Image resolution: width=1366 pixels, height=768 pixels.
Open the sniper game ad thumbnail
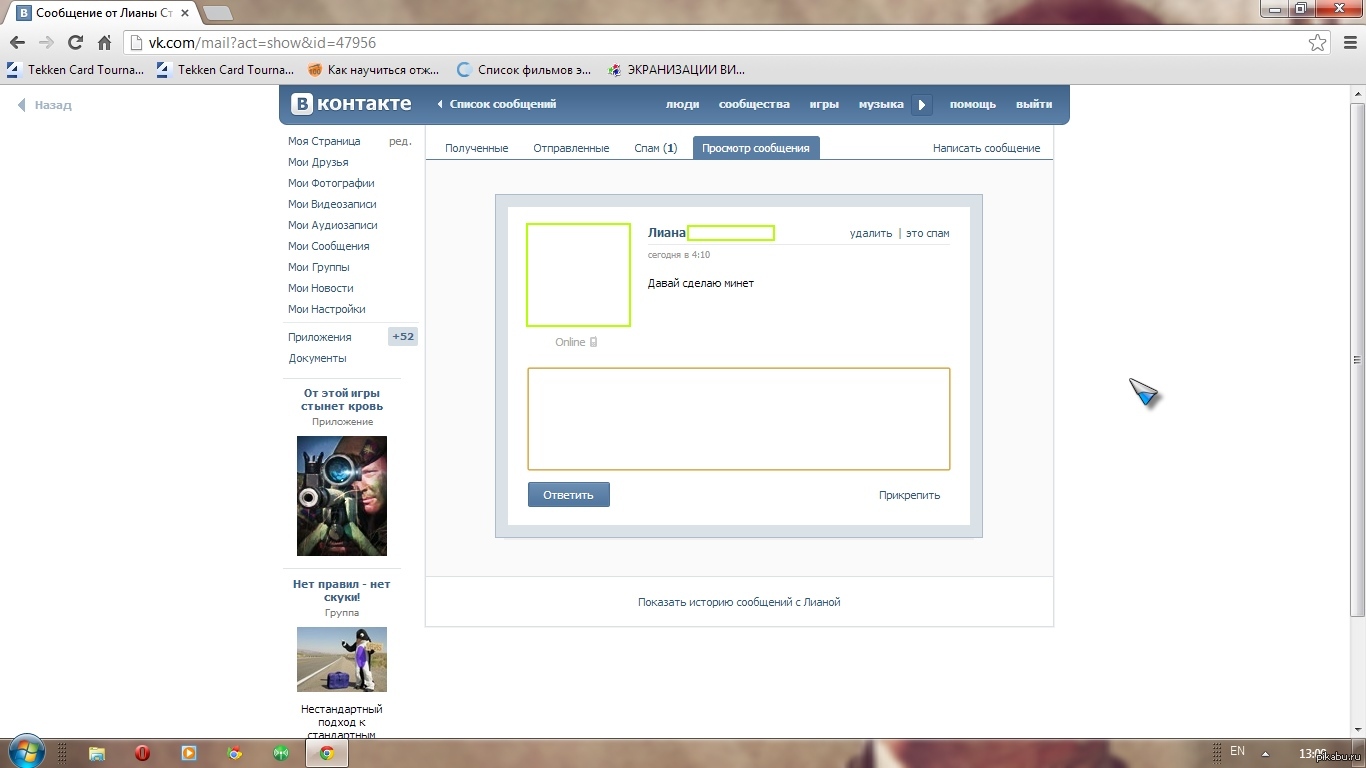[342, 496]
